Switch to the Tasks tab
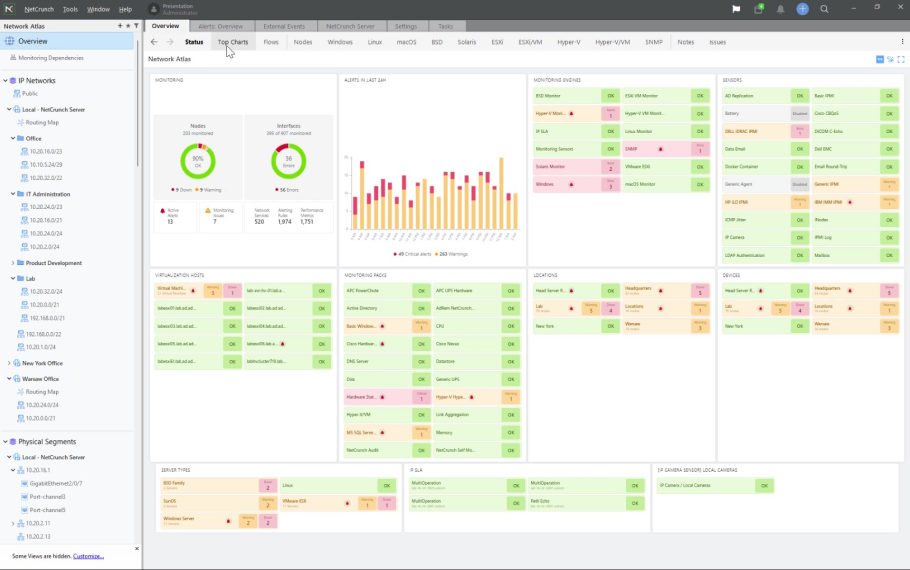 [446, 26]
